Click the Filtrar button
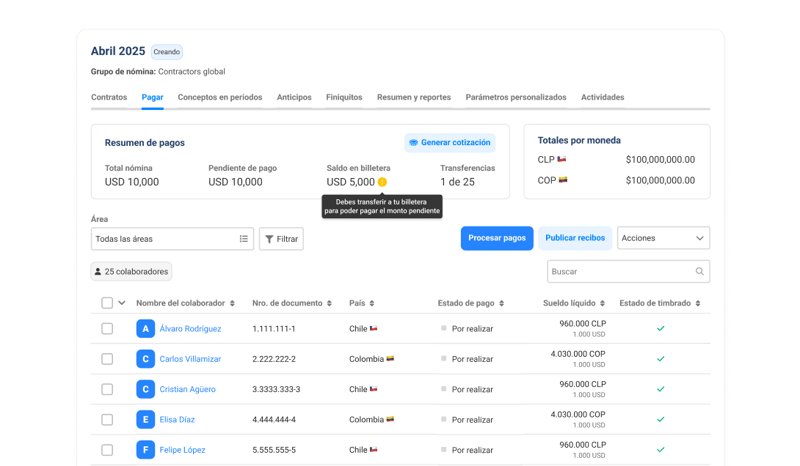The width and height of the screenshot is (800, 466). click(281, 239)
